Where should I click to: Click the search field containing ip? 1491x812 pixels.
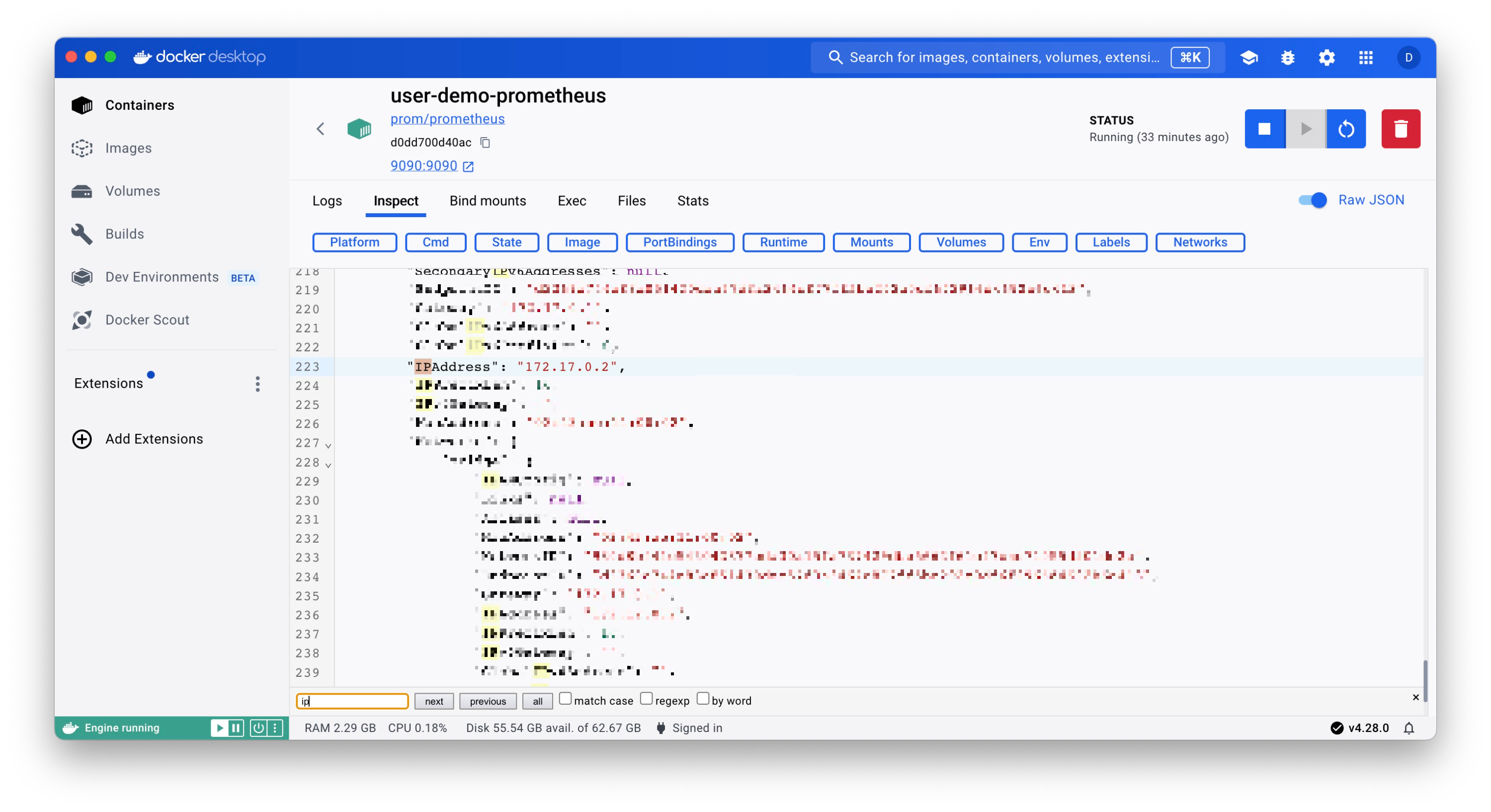[x=352, y=701]
